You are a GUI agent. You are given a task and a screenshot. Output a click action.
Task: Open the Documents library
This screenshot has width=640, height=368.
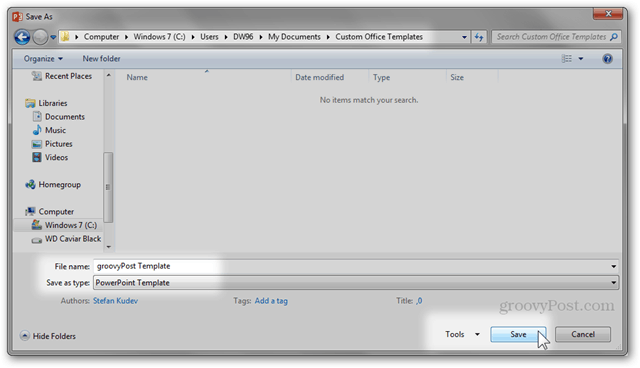coord(59,117)
